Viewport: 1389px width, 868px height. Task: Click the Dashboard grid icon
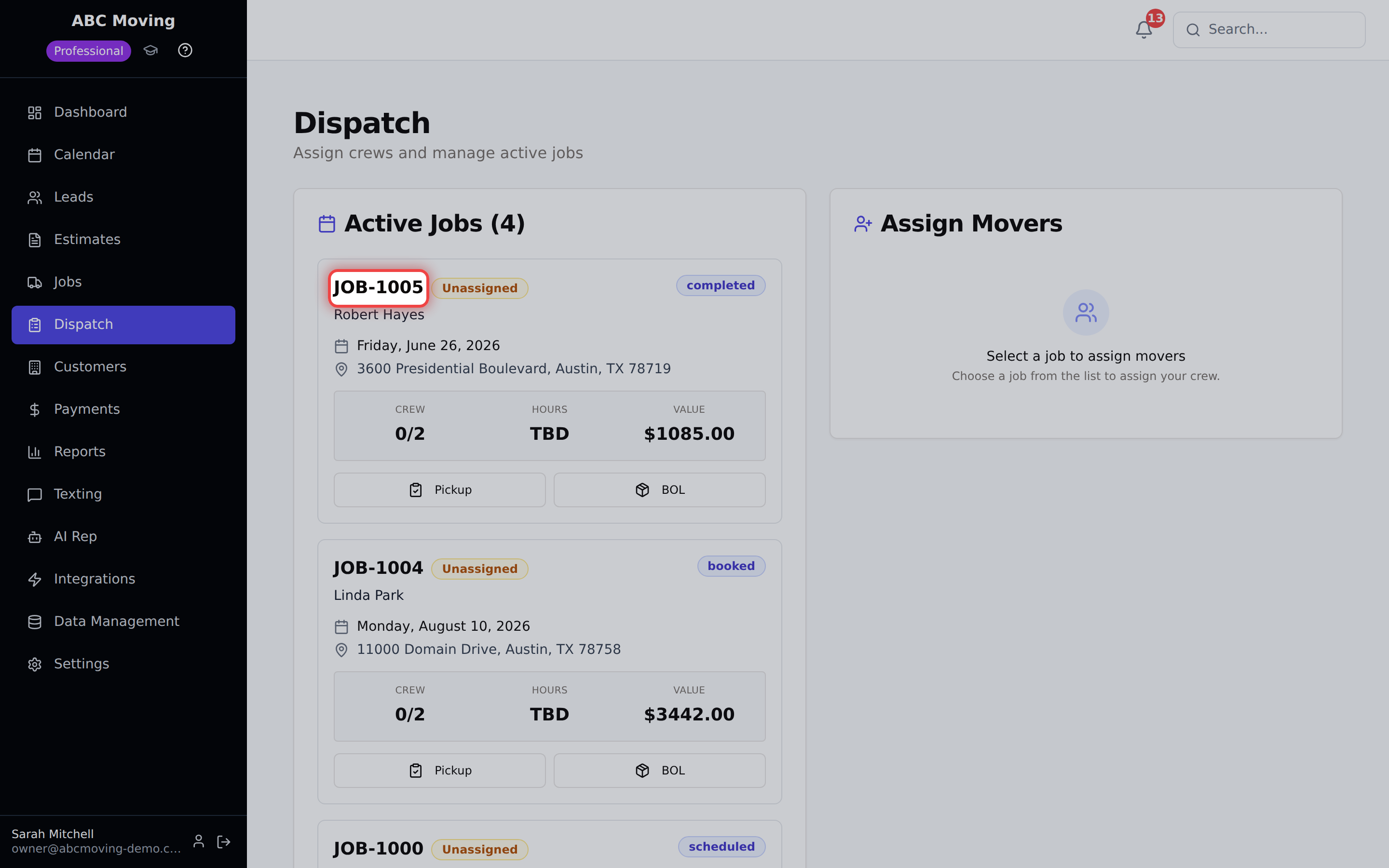click(34, 112)
